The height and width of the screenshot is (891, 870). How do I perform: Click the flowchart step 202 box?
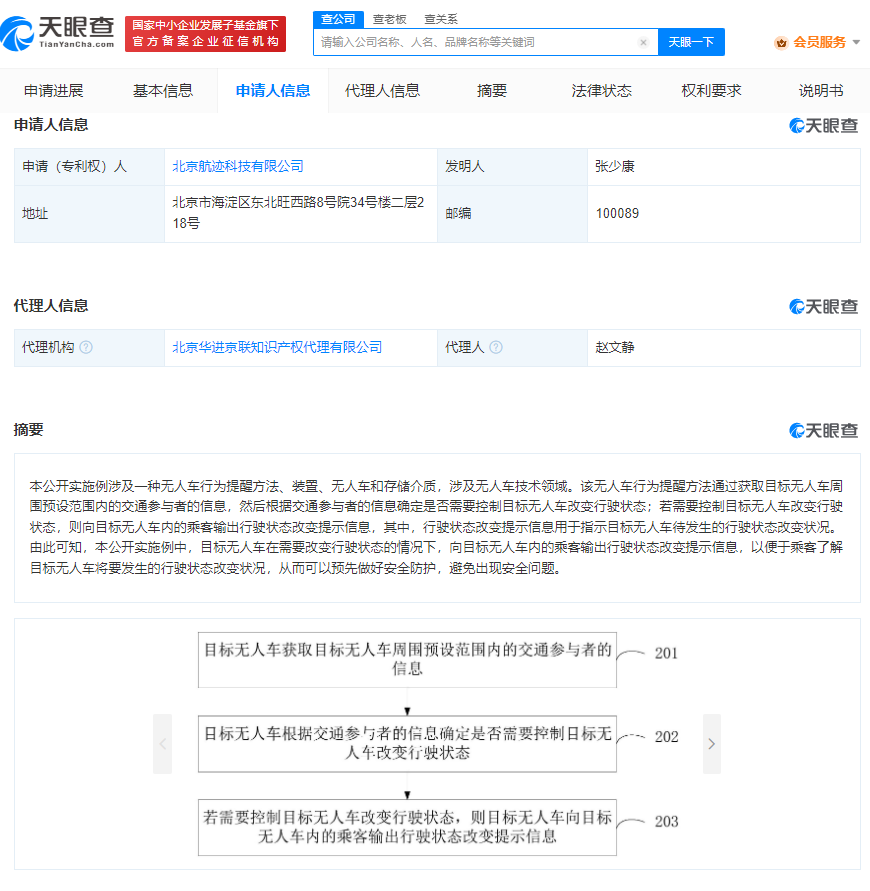(407, 743)
